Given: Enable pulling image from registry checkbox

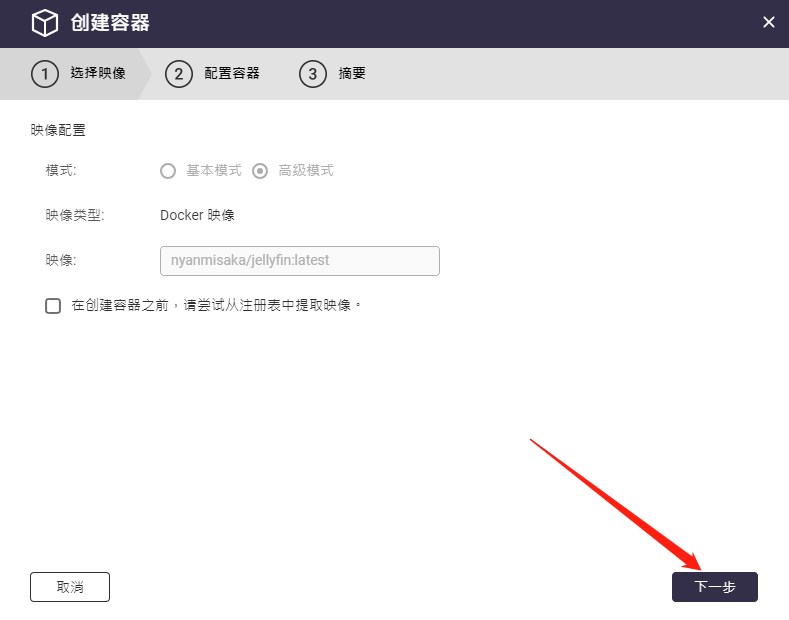Looking at the screenshot, I should pos(53,305).
